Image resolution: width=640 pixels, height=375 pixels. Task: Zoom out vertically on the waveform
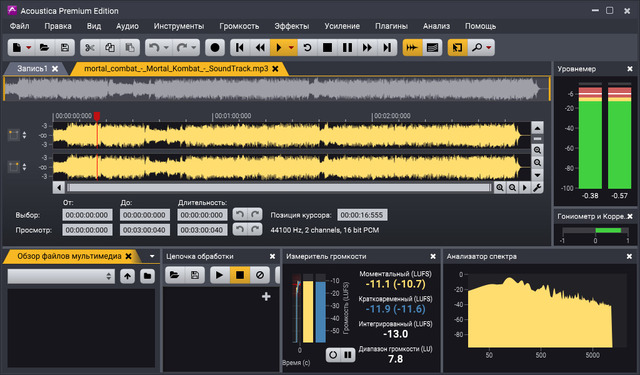[x=537, y=163]
